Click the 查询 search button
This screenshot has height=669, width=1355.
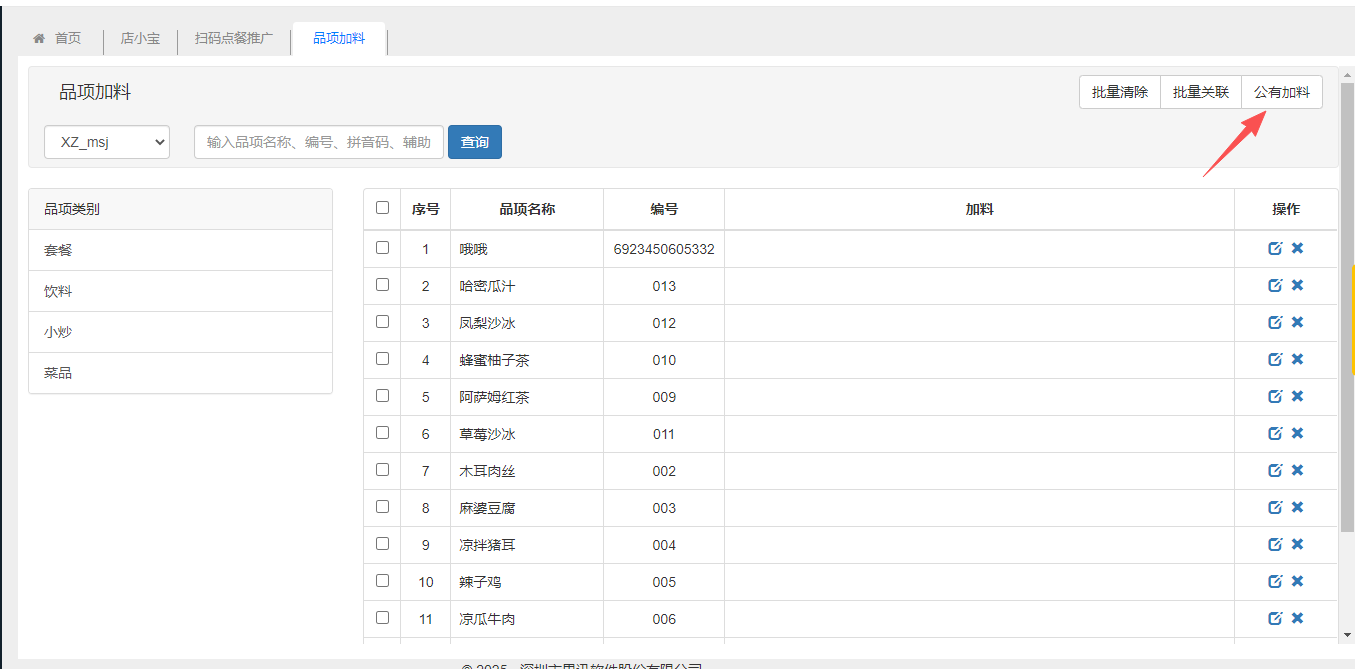click(474, 142)
